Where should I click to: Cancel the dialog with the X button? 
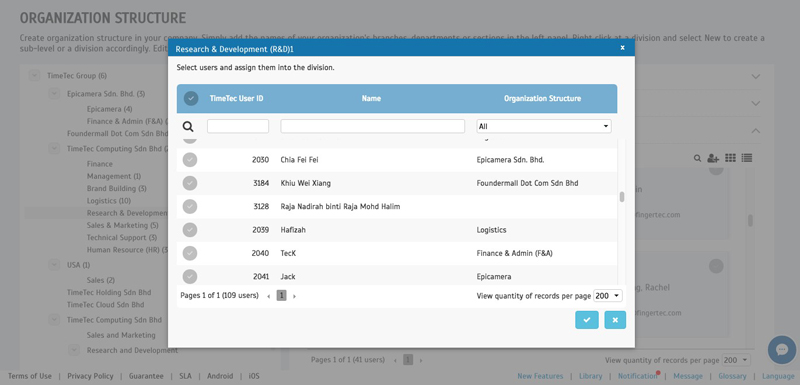(x=615, y=320)
